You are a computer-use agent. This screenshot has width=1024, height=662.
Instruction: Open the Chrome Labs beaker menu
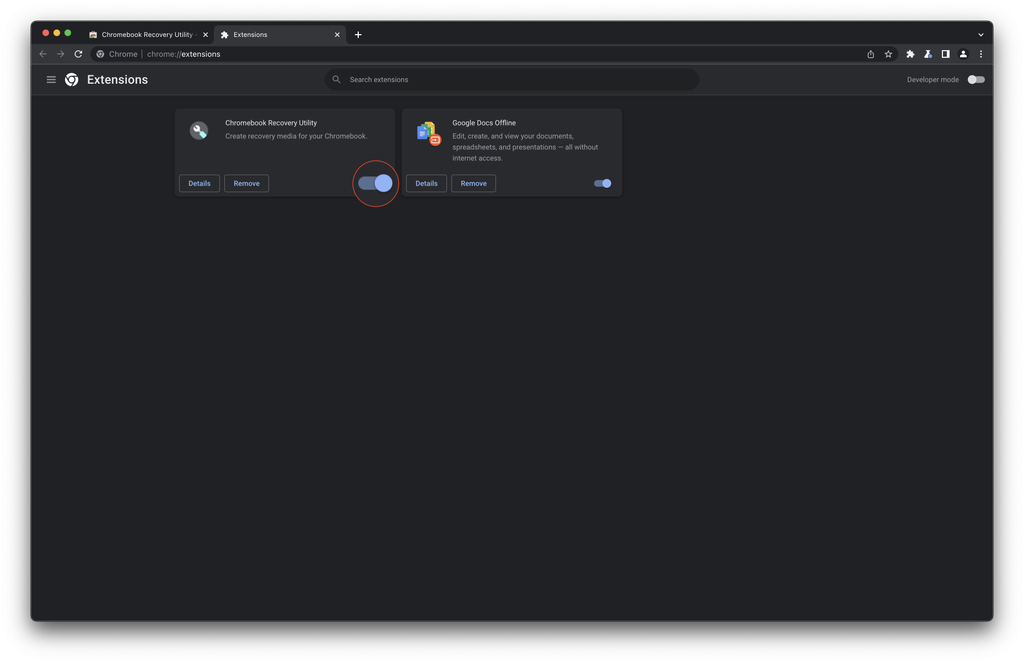927,54
